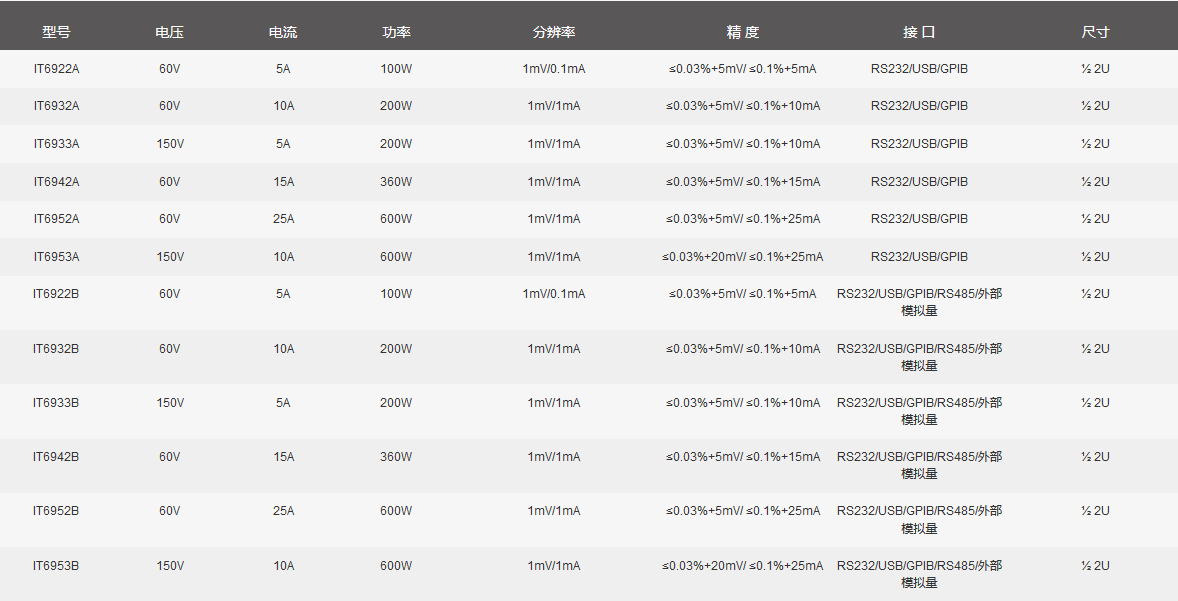Click the 接口 column header
Image resolution: width=1178 pixels, height=601 pixels.
tap(919, 32)
